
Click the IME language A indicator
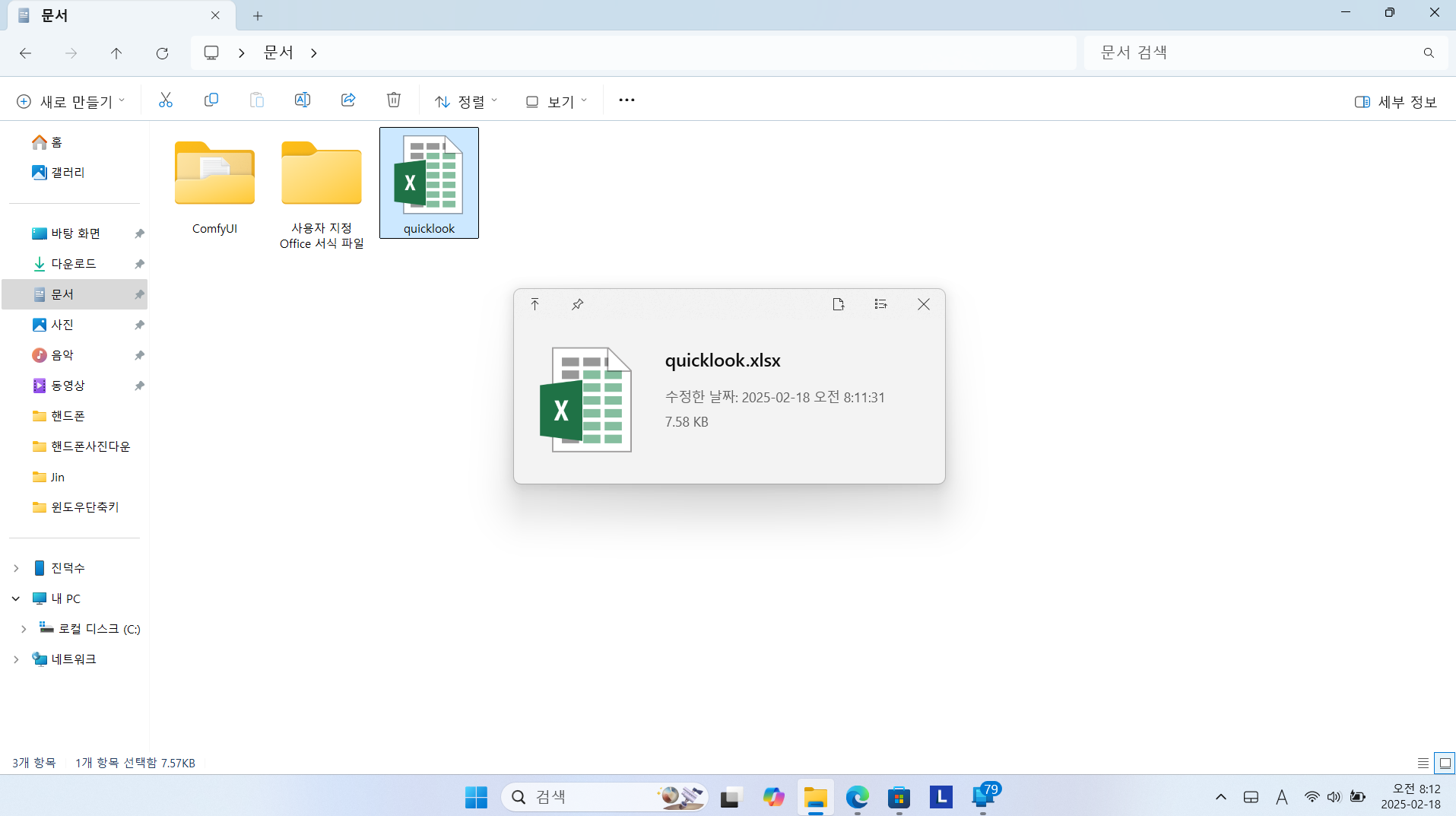(1282, 797)
